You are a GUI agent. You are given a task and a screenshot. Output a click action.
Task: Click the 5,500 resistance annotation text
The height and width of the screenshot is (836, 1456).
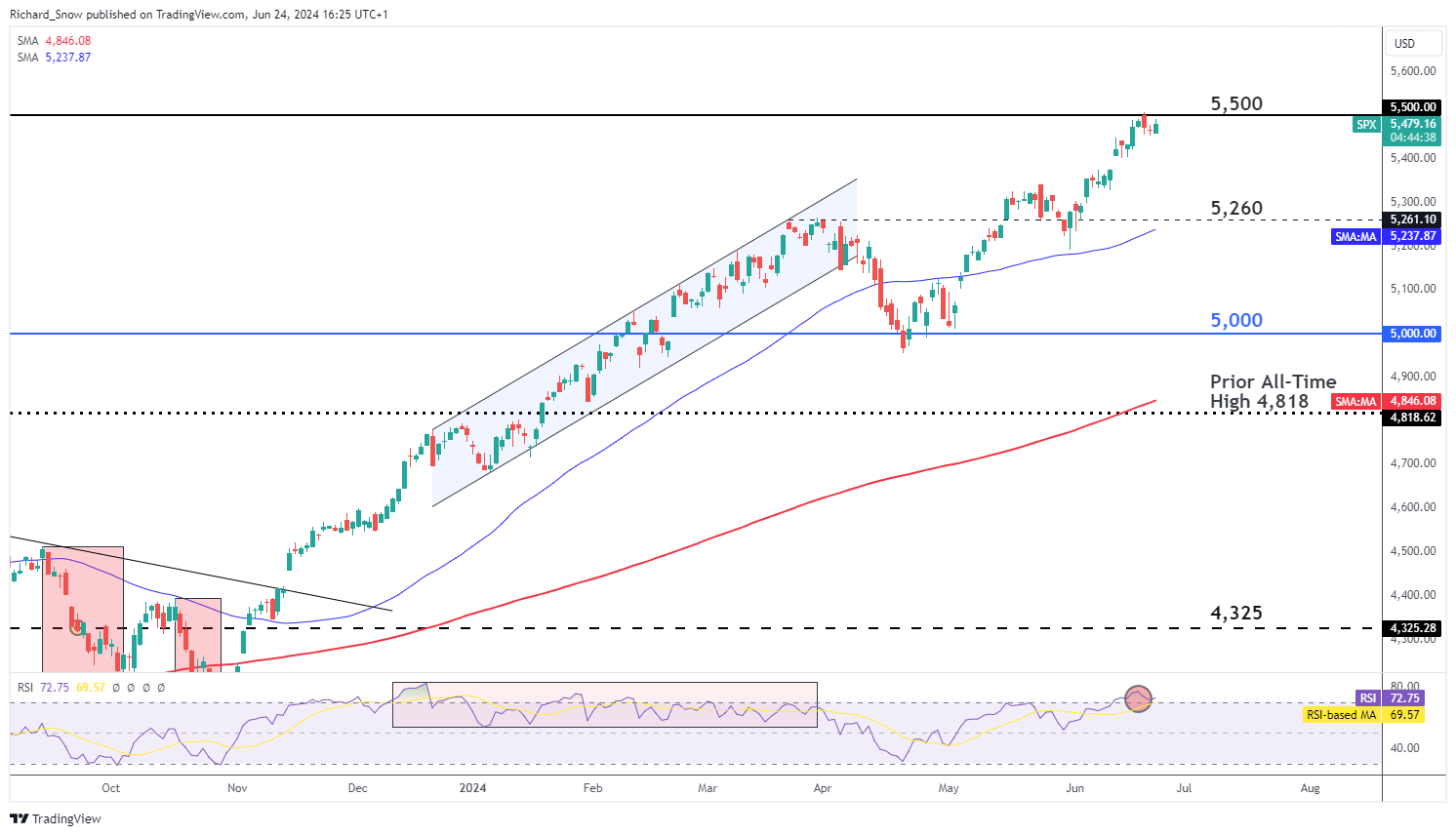1236,103
